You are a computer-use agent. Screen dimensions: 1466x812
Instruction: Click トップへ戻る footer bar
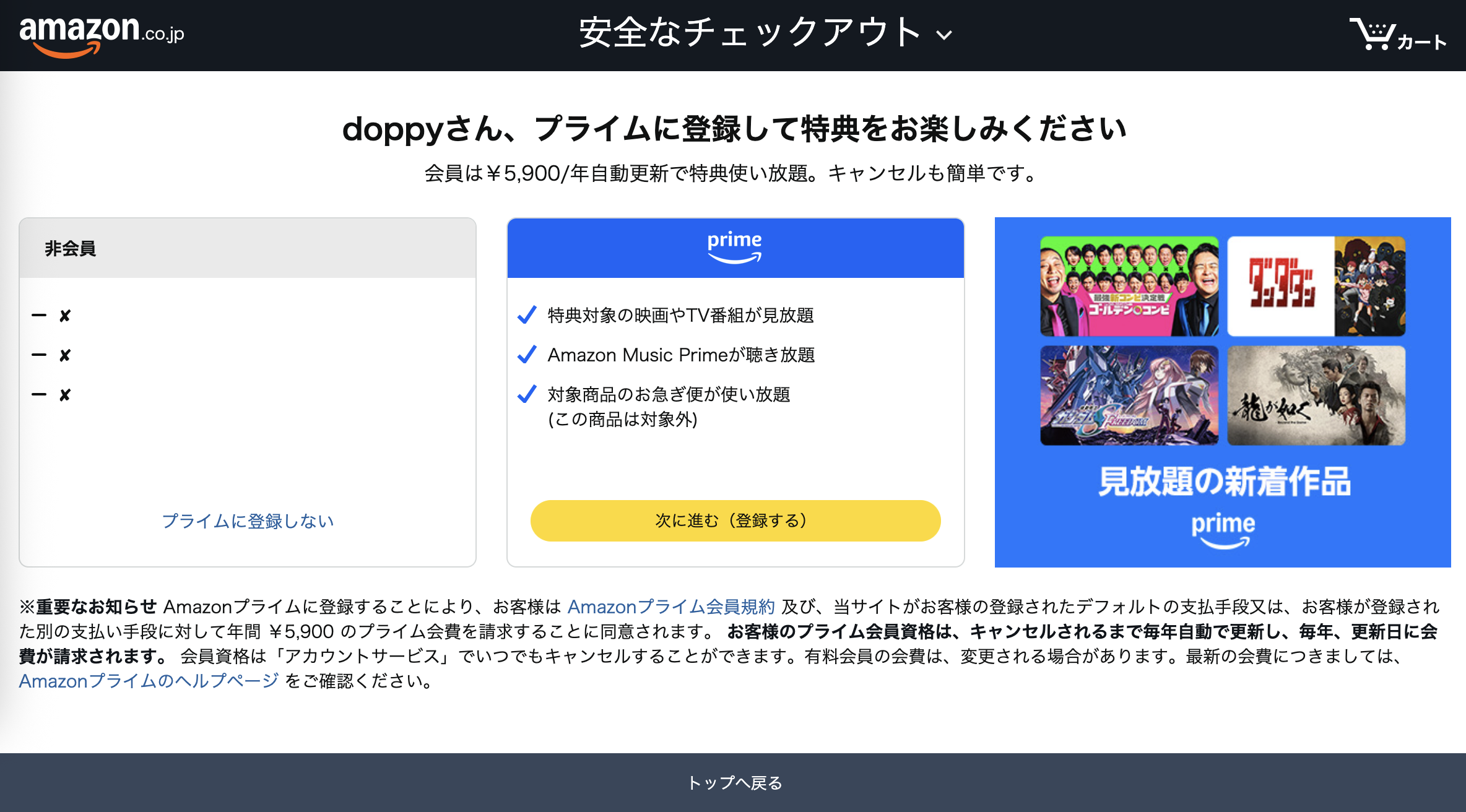point(733,783)
